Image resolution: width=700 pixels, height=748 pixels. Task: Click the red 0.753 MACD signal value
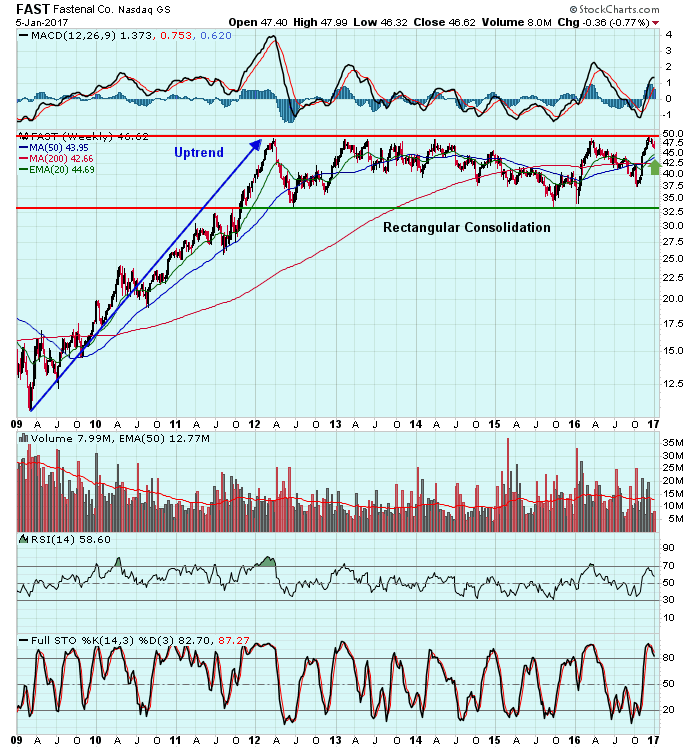(x=176, y=36)
